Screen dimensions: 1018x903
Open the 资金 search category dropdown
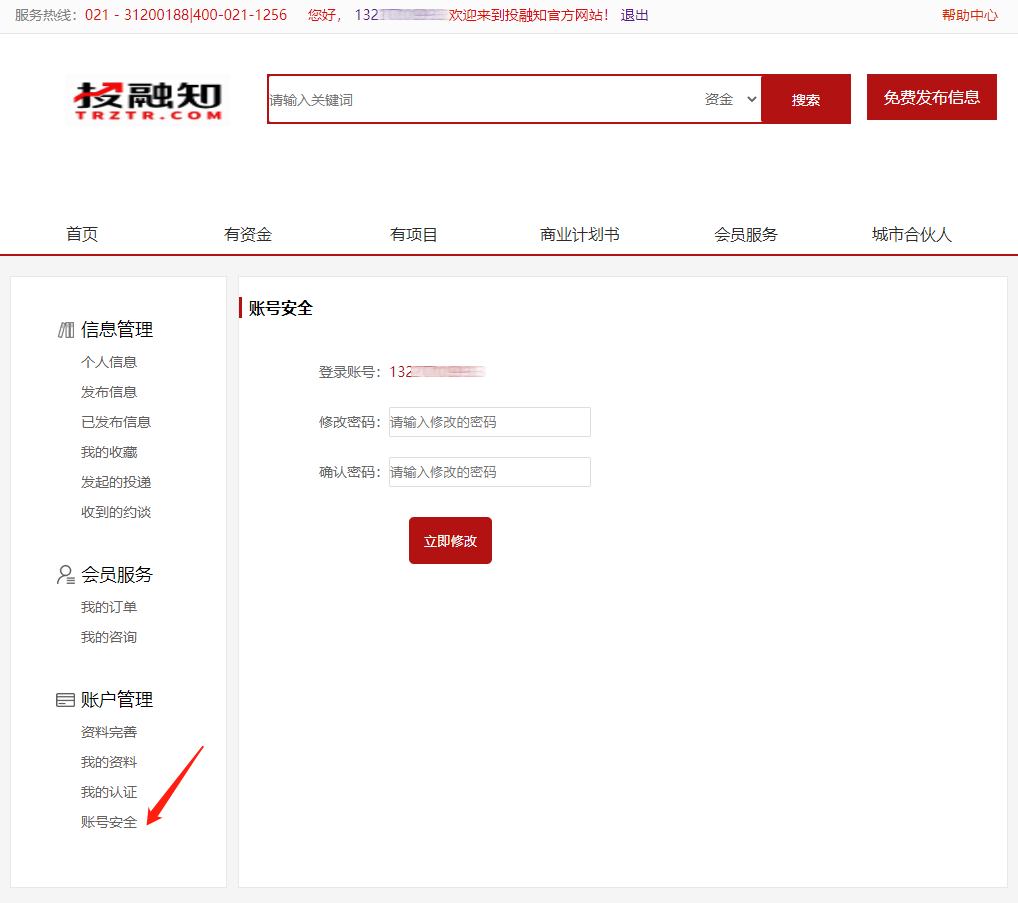(x=728, y=99)
